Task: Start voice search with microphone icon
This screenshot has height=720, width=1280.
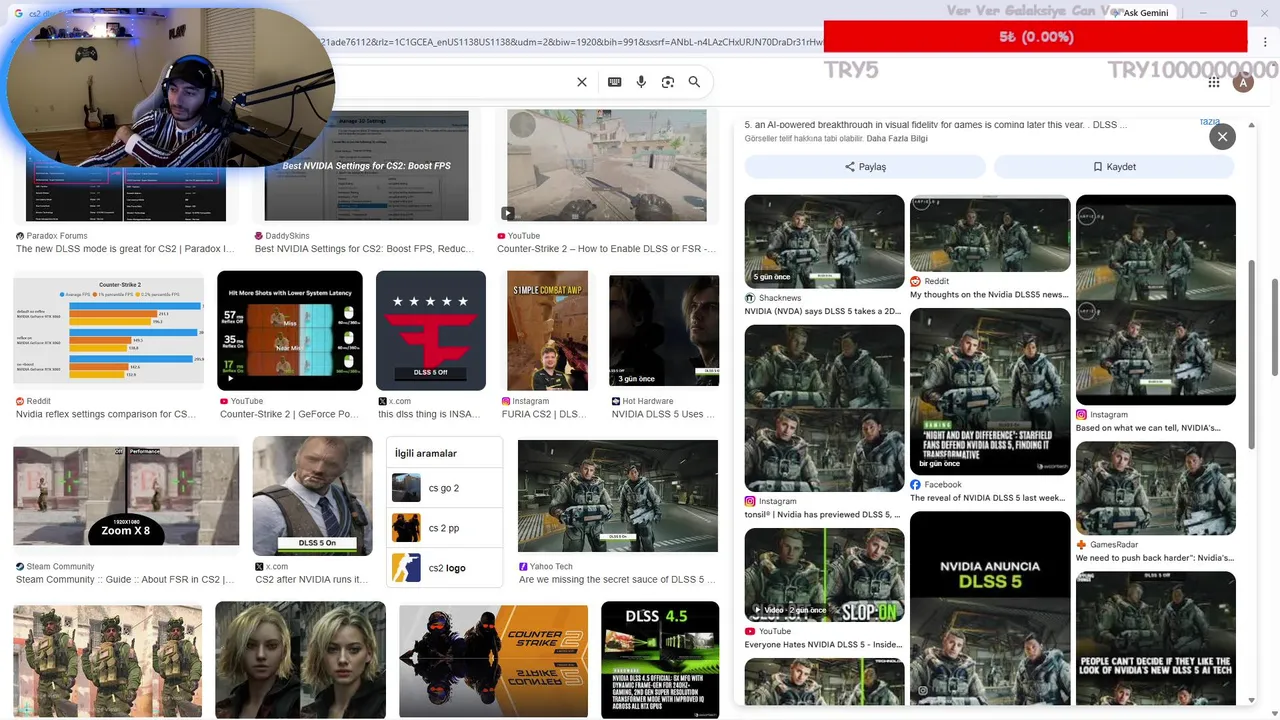Action: (641, 82)
